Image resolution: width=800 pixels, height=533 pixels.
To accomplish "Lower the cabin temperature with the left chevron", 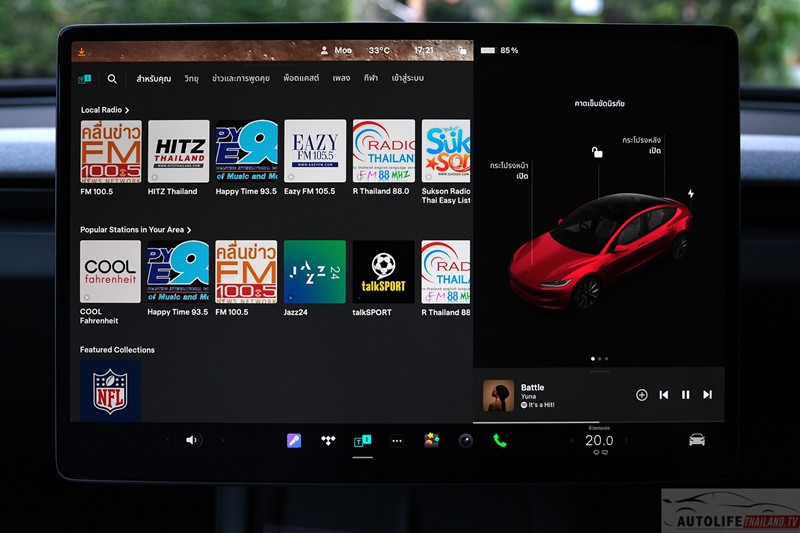I will (x=572, y=440).
